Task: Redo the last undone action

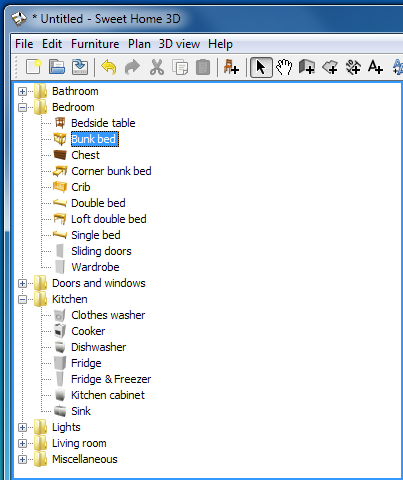Action: pos(133,67)
